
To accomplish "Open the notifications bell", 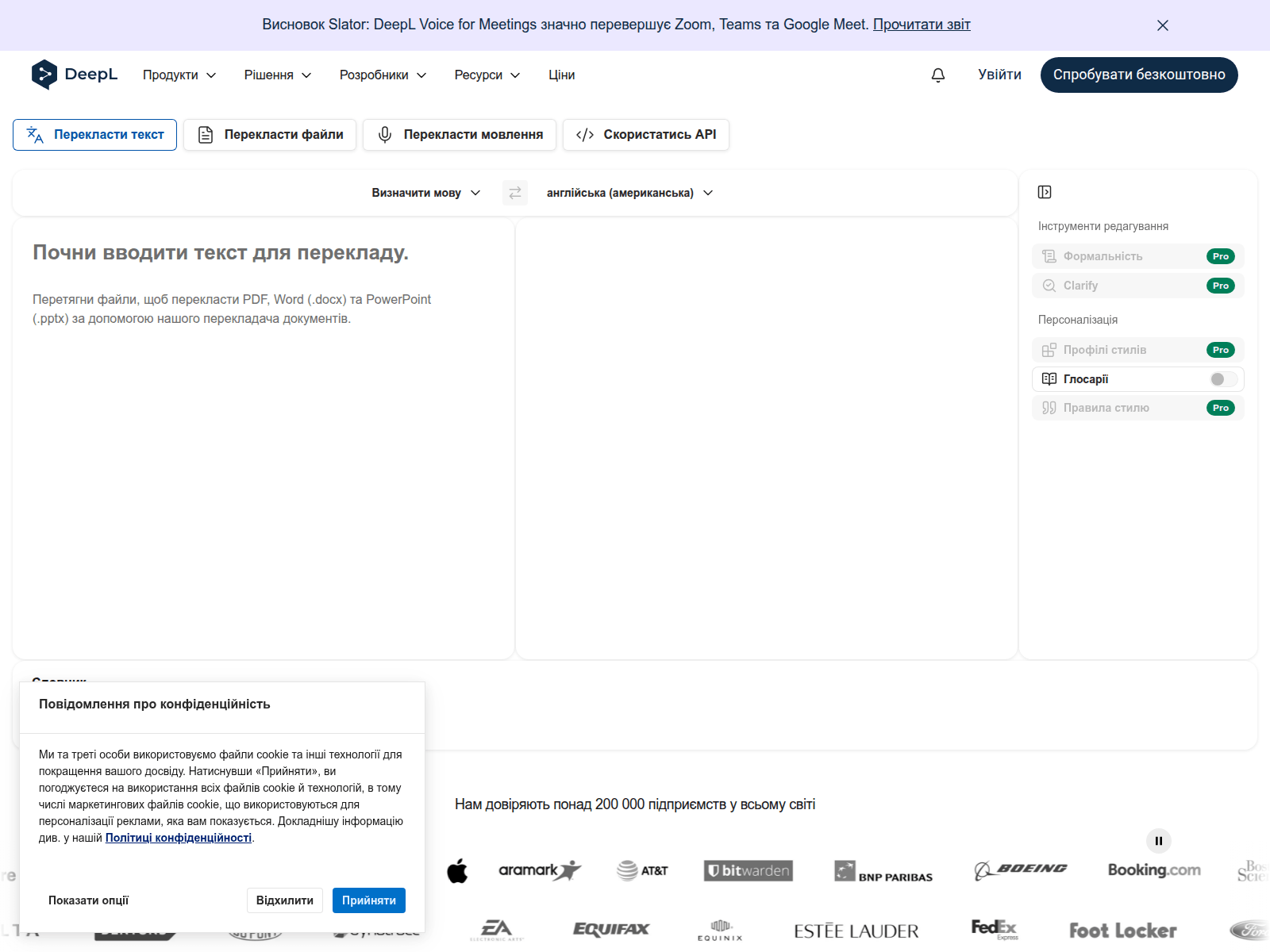I will pyautogui.click(x=938, y=75).
